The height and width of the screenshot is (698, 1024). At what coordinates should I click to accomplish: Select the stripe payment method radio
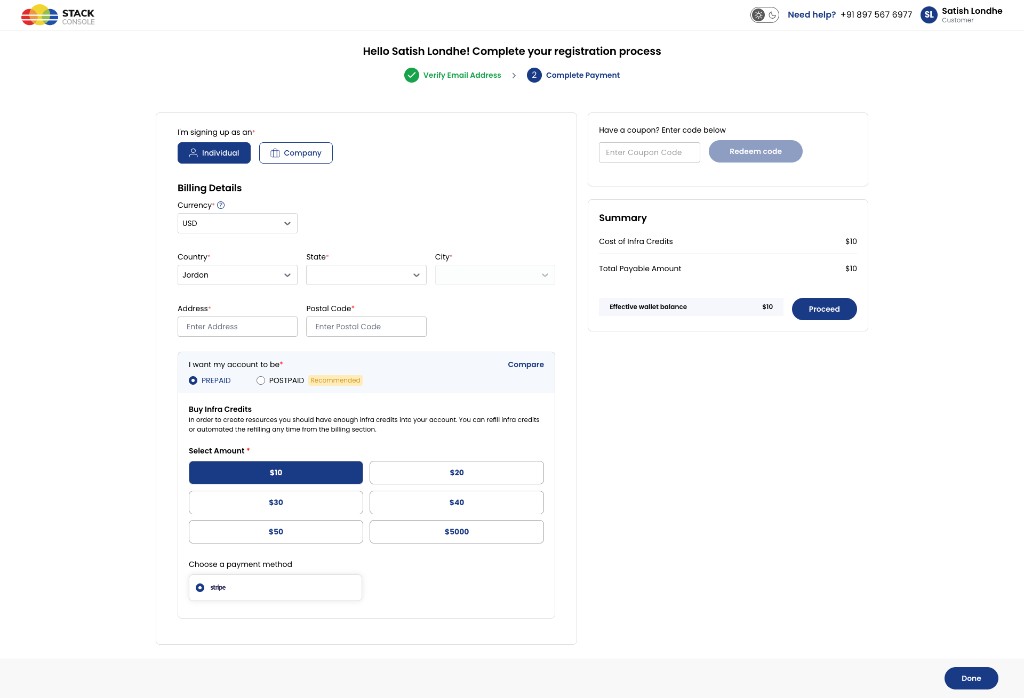pos(200,588)
